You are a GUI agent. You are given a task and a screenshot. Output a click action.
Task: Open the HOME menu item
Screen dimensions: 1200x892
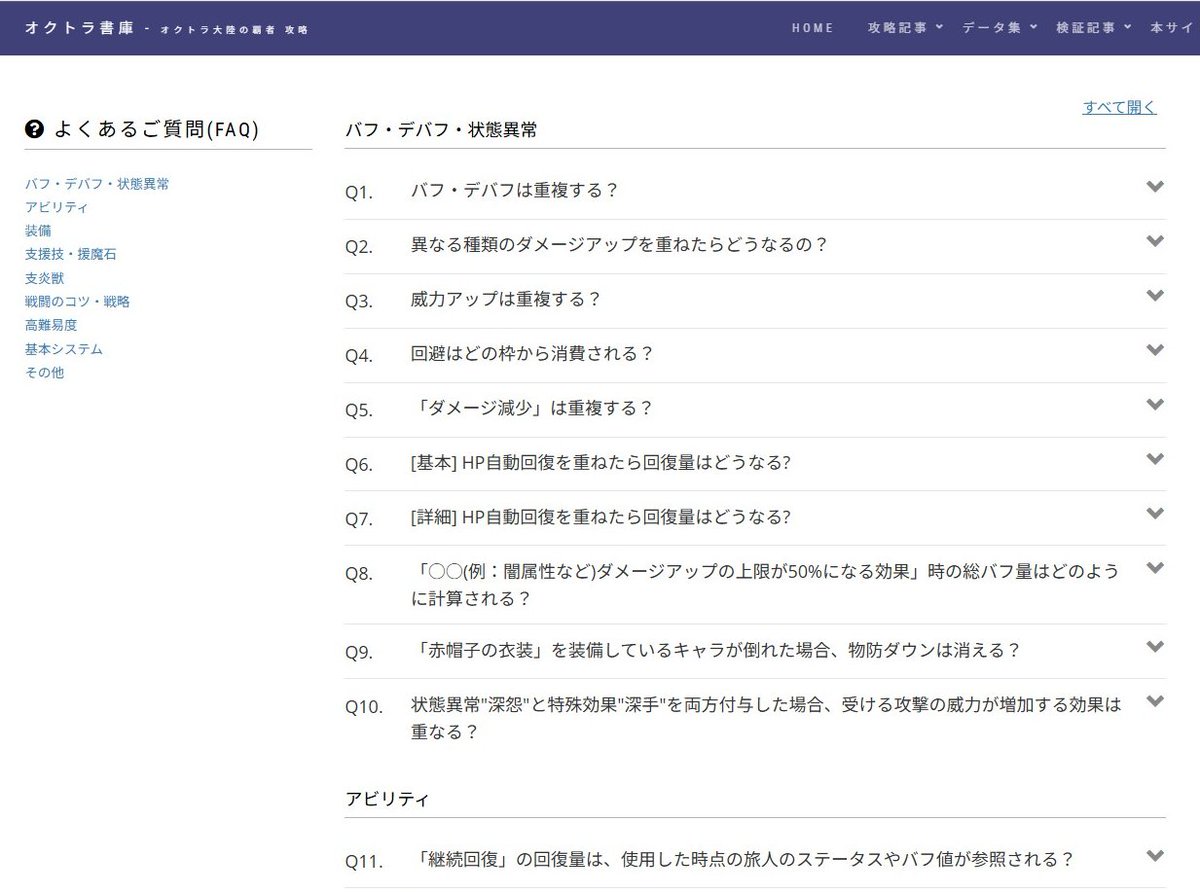pyautogui.click(x=813, y=28)
